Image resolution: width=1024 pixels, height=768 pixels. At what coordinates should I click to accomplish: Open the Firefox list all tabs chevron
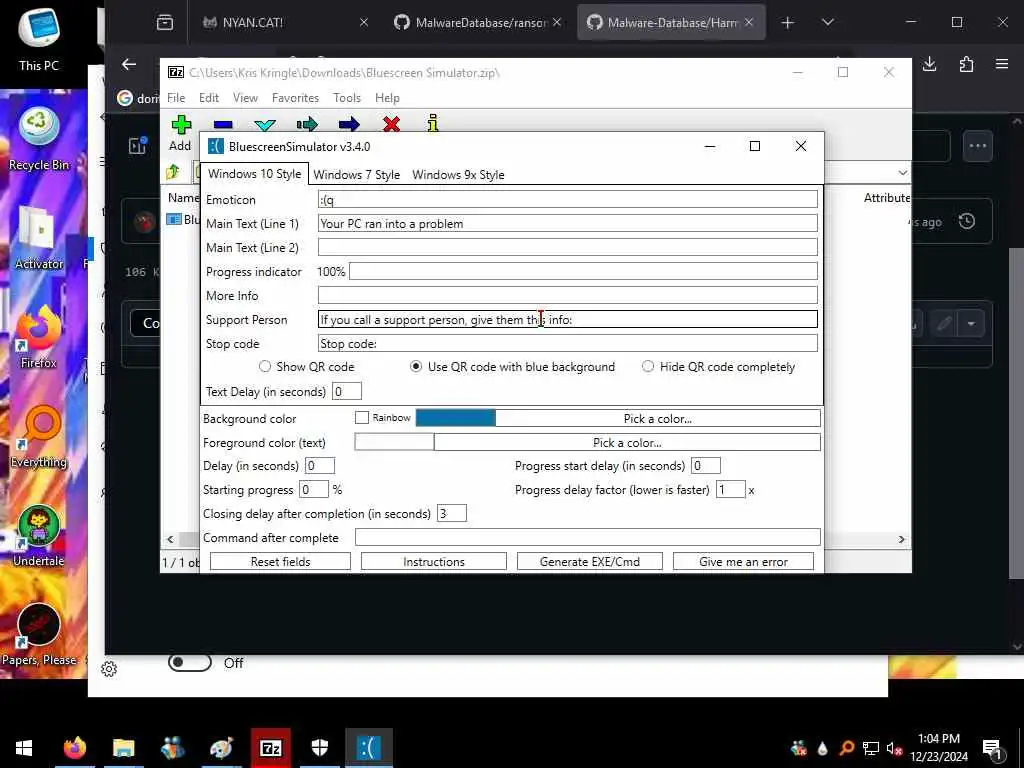pos(827,22)
